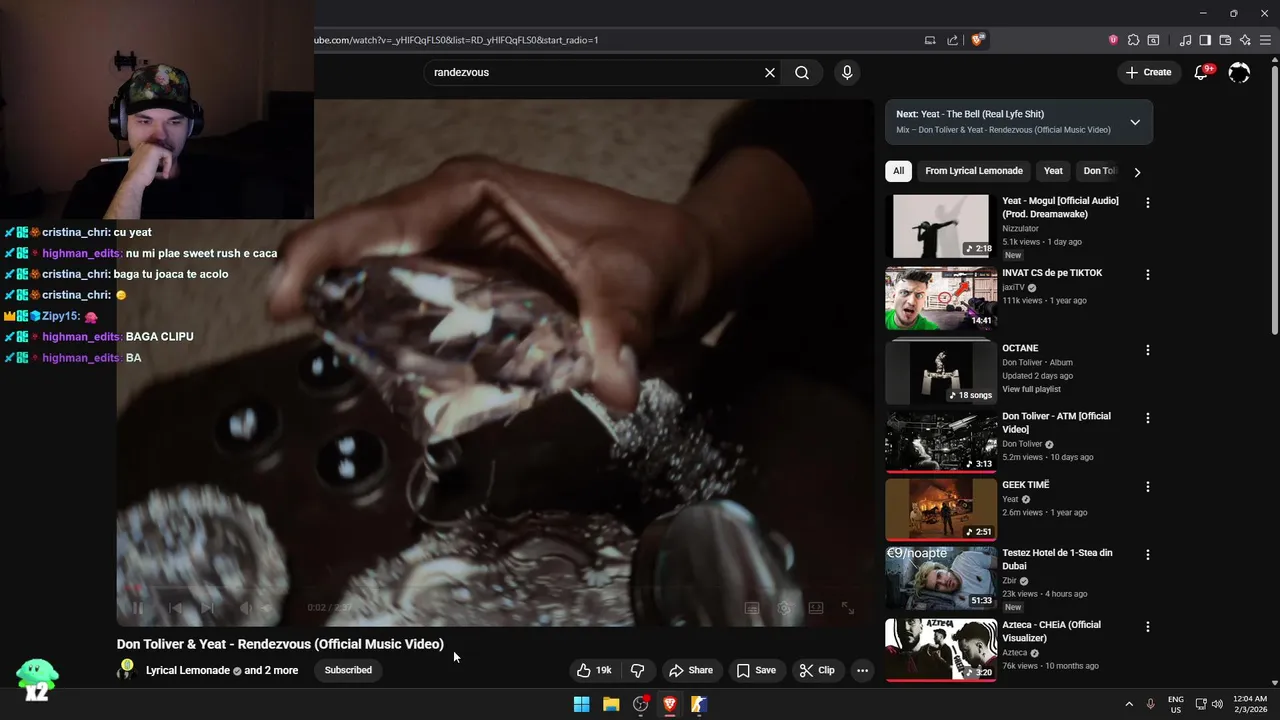Show hidden system tray icons chevron
The height and width of the screenshot is (720, 1280).
(1129, 704)
